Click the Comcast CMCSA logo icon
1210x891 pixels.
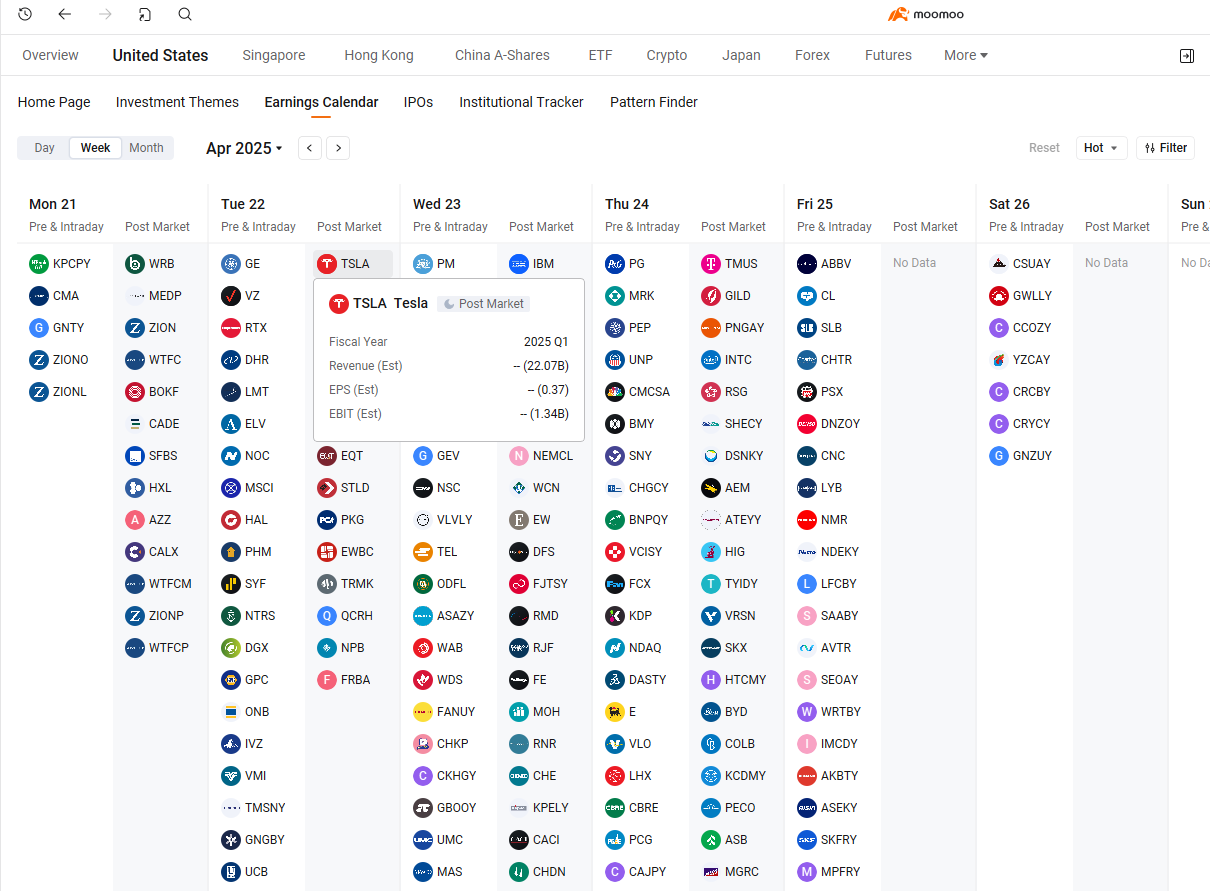(x=615, y=392)
